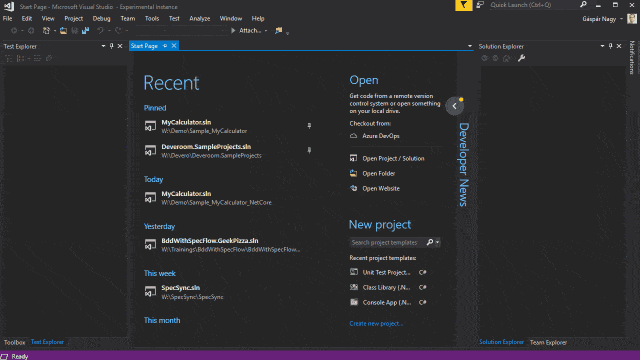Click the vertical Developer News heading
The image size is (640, 360).
click(x=464, y=164)
